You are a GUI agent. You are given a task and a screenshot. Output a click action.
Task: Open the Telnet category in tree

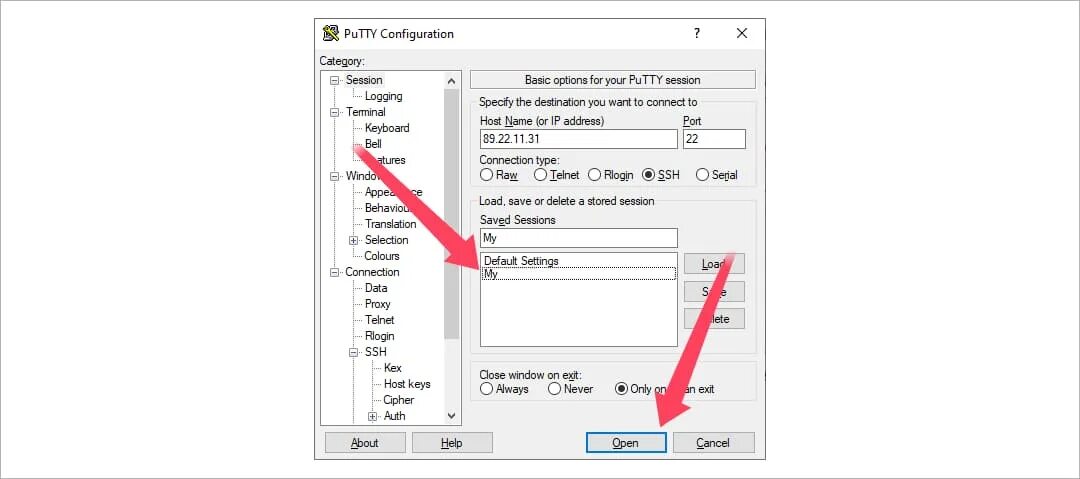click(380, 320)
